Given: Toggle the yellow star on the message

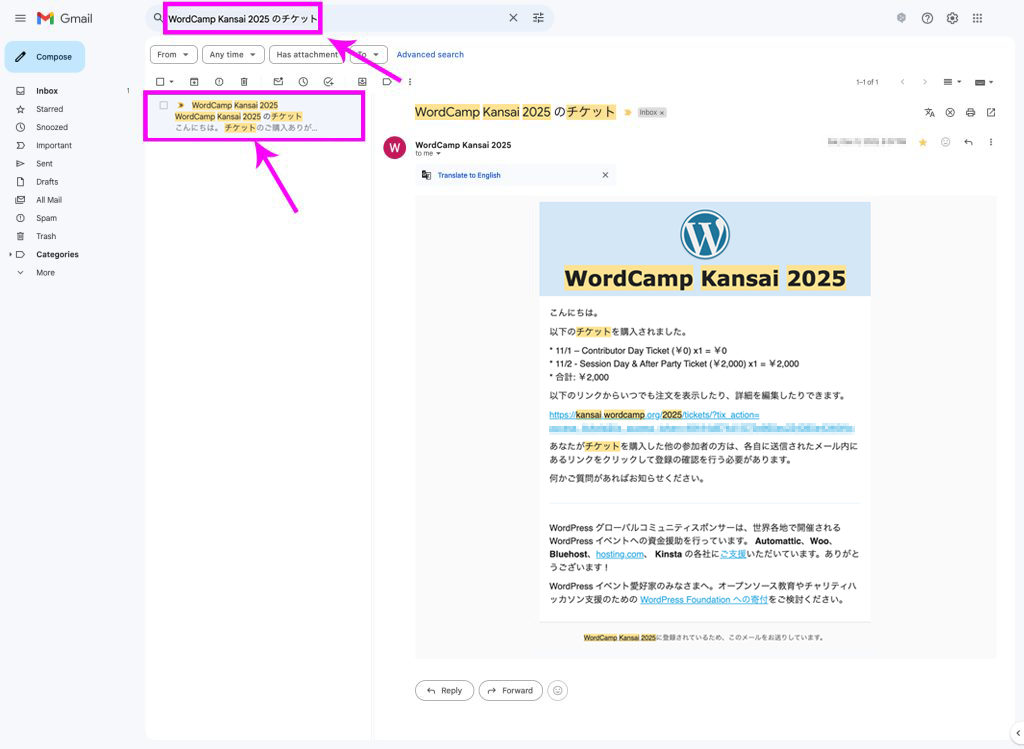Looking at the screenshot, I should [923, 142].
